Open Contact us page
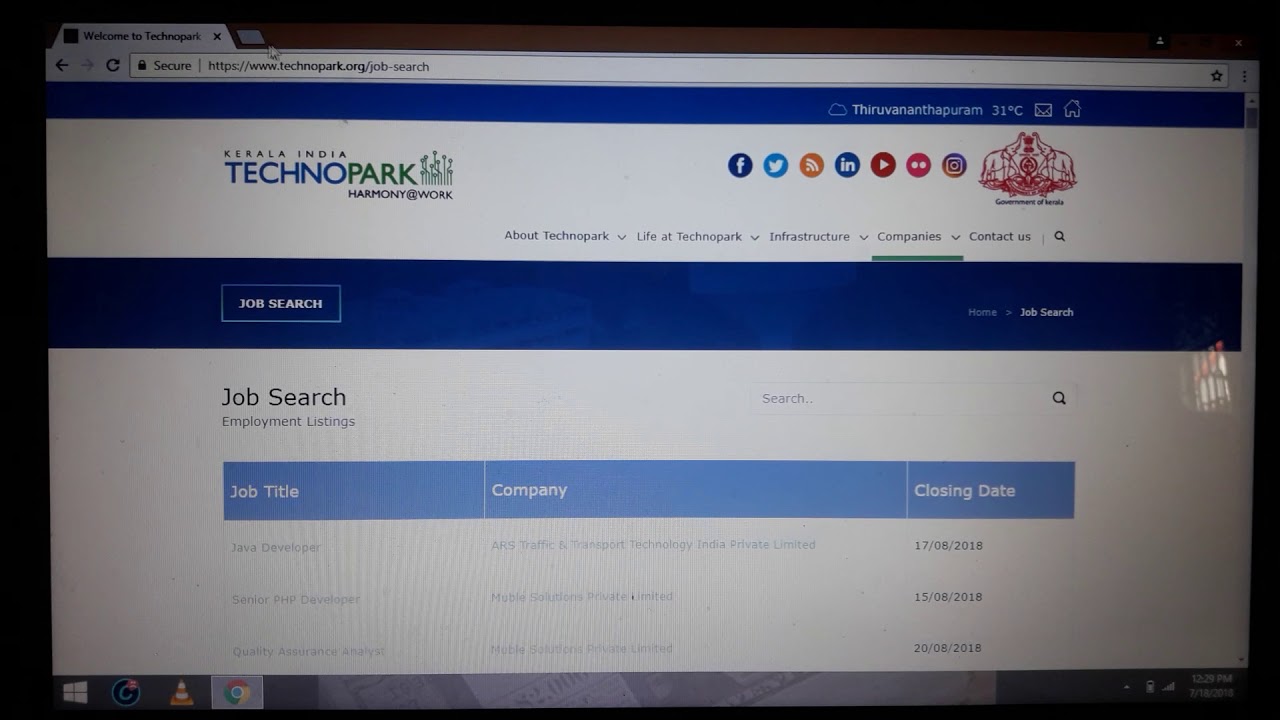This screenshot has width=1280, height=720. click(1000, 237)
